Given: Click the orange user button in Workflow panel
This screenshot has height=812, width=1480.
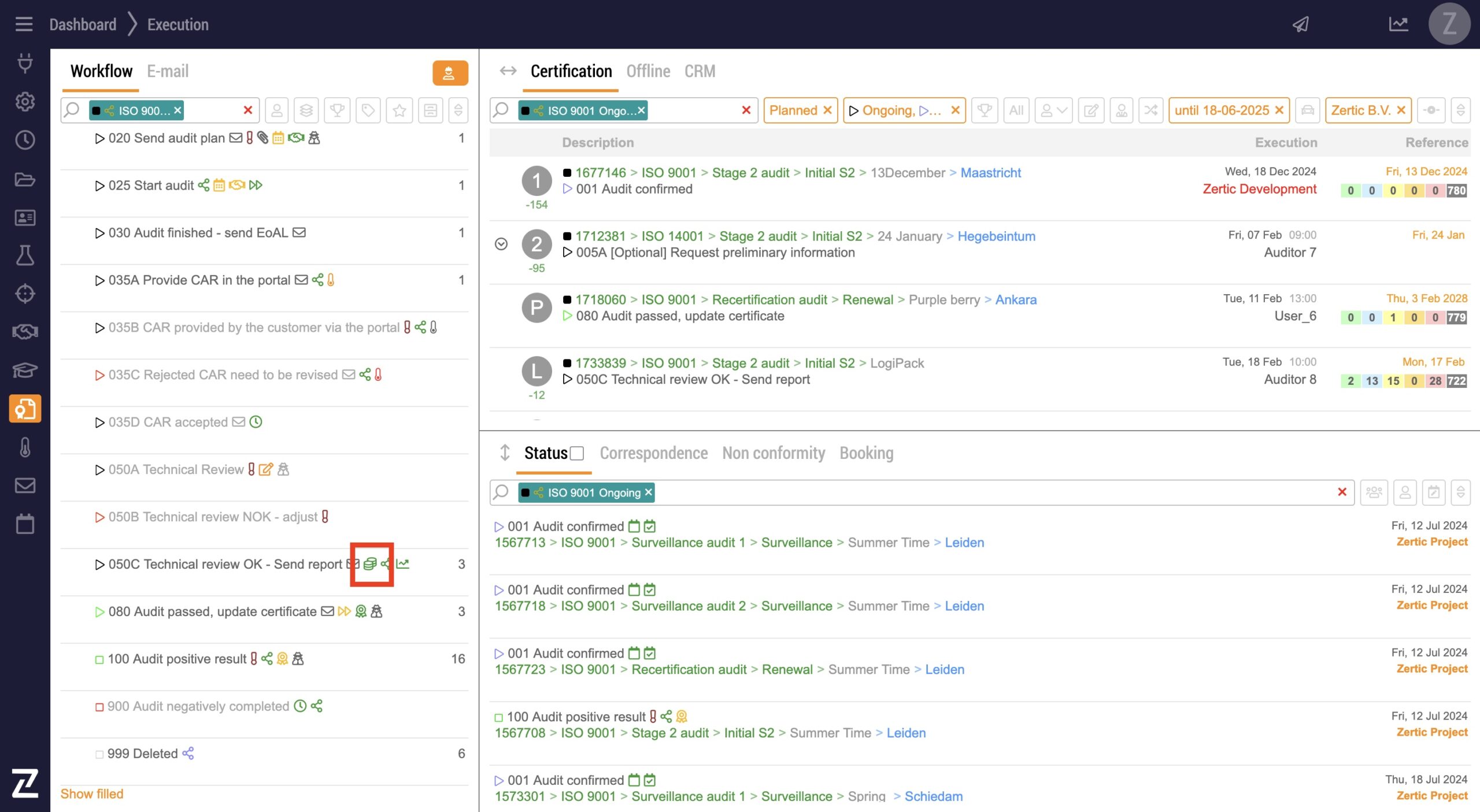Looking at the screenshot, I should click(450, 73).
